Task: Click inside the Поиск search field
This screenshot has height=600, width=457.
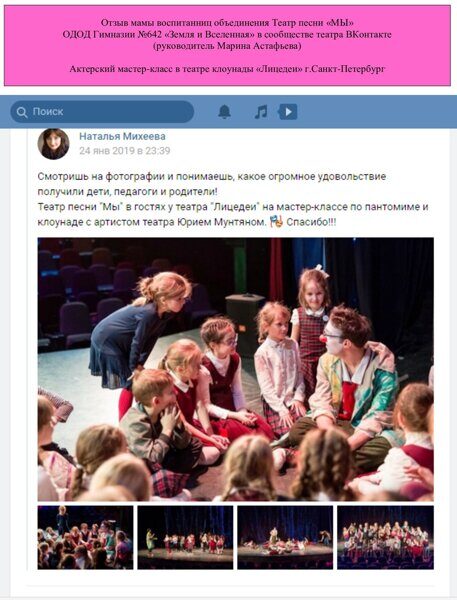Action: [x=102, y=112]
